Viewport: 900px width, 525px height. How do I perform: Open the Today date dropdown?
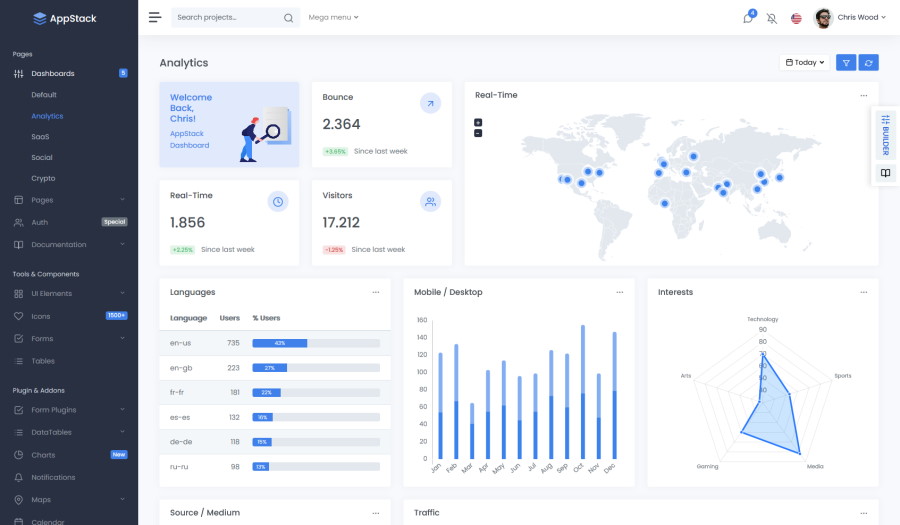coord(805,62)
